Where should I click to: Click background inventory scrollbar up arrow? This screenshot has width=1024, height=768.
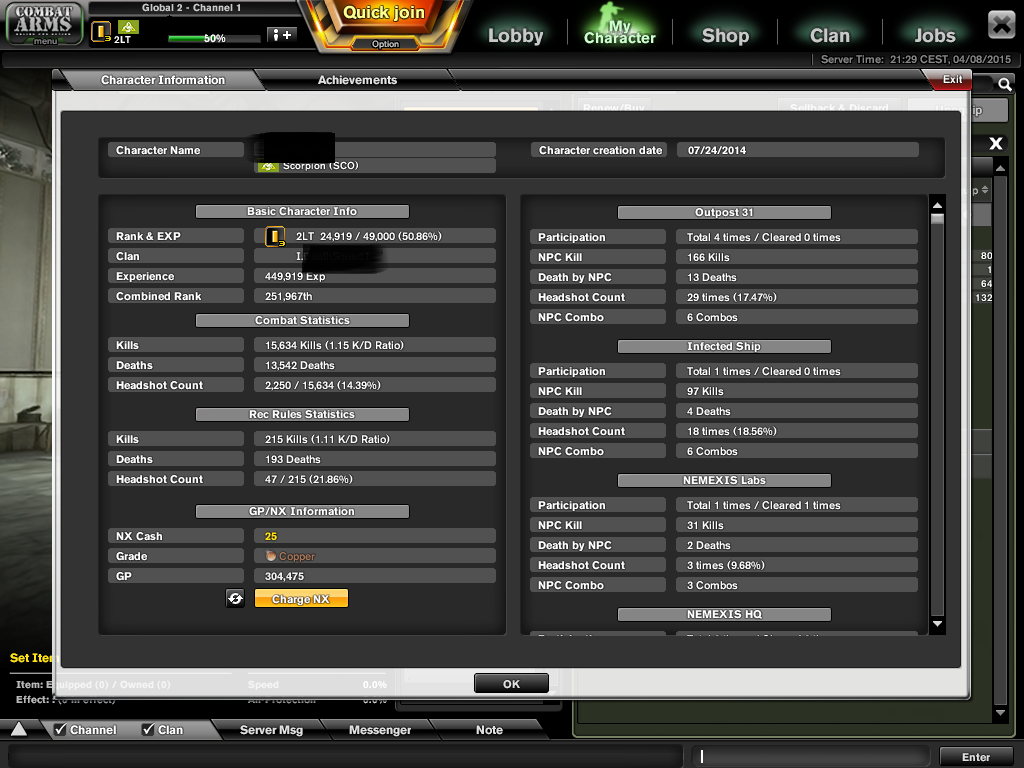coord(1000,168)
